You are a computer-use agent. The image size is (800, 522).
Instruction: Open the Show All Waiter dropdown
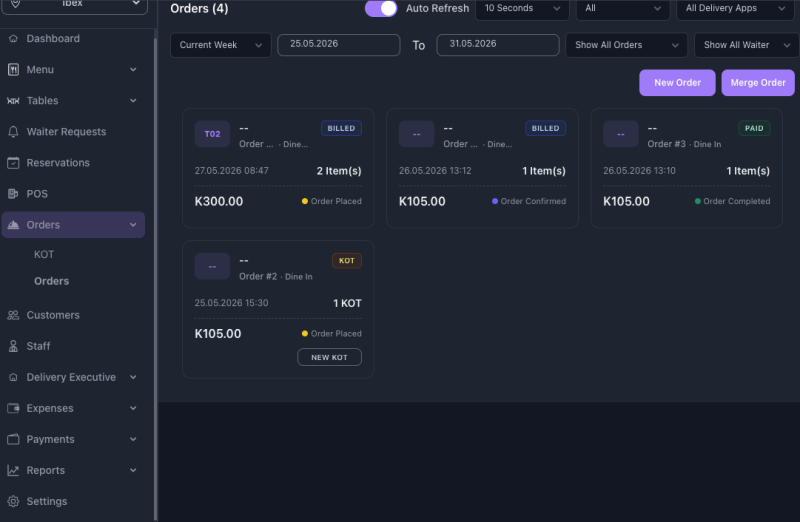point(747,45)
